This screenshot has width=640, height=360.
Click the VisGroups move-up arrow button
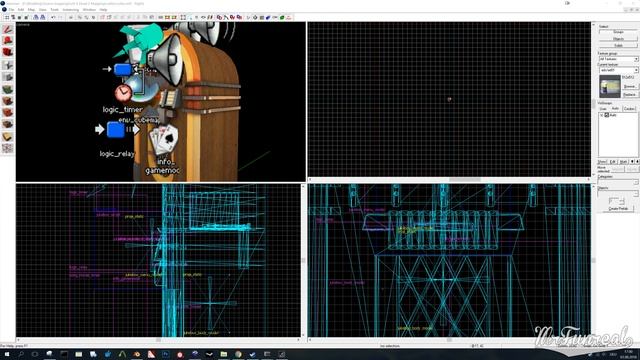[632, 162]
